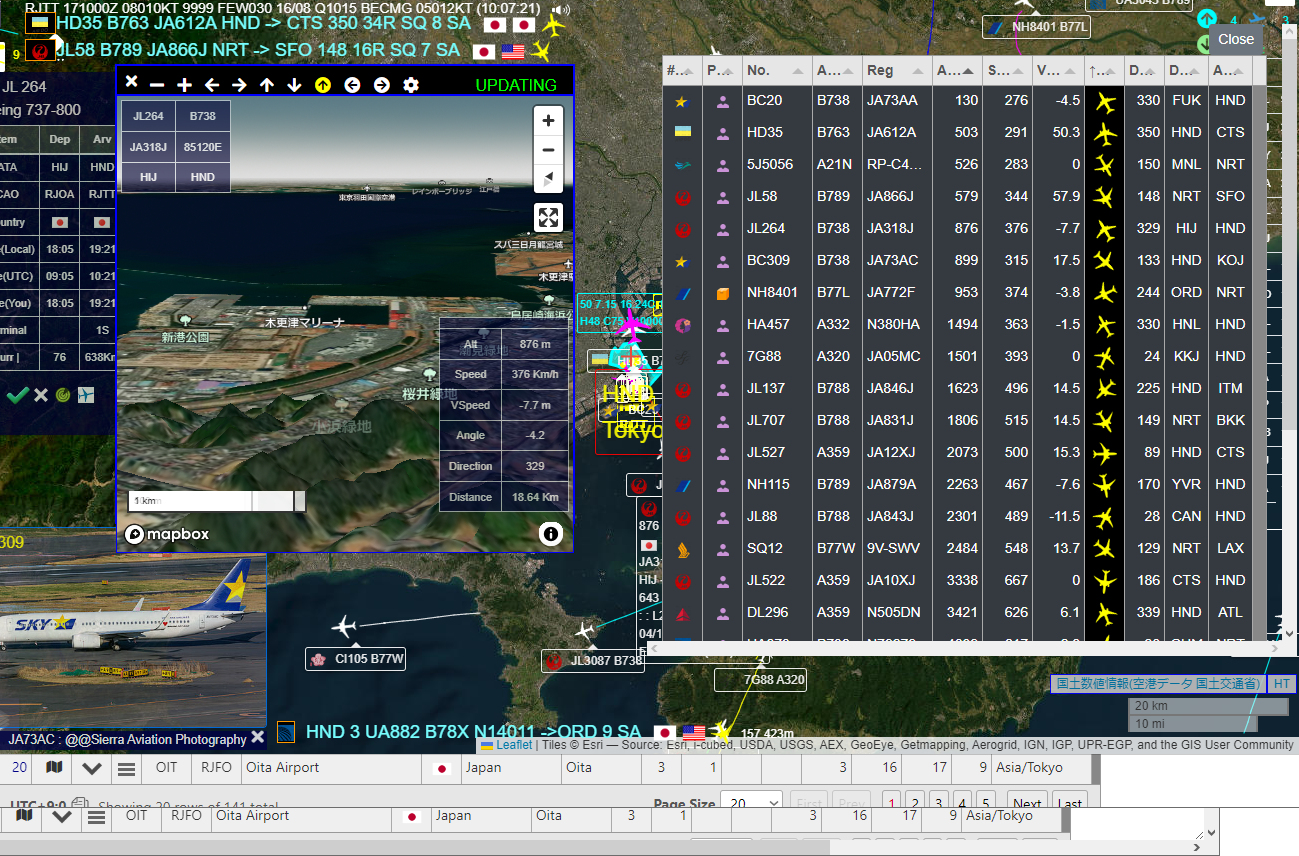Expand lower Oita Airport row chevron
Image resolution: width=1299 pixels, height=856 pixels.
coord(62,816)
